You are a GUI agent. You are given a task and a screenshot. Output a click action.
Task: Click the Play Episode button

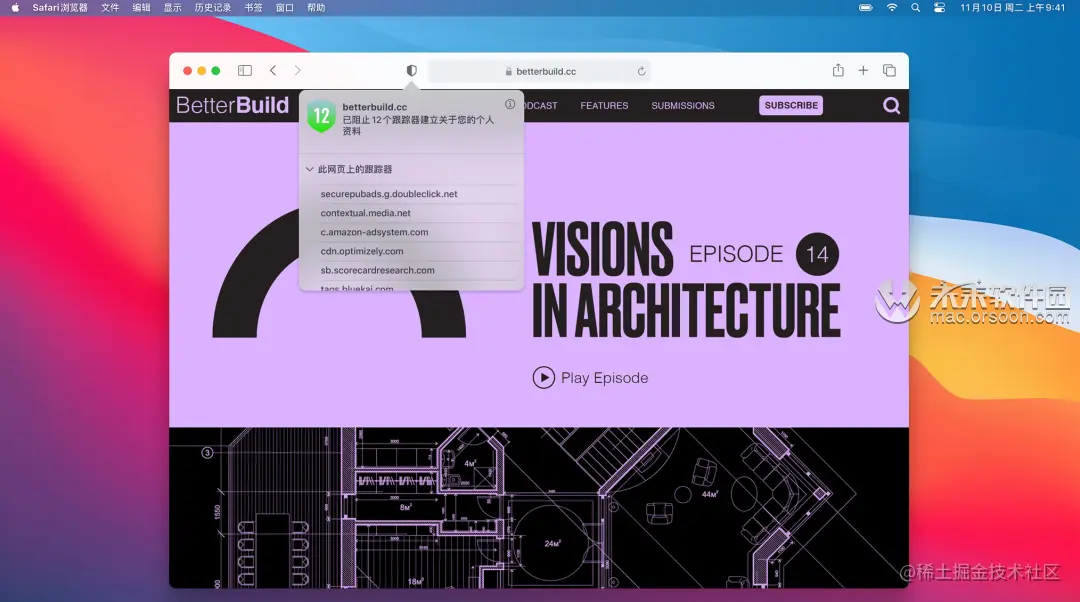(590, 377)
